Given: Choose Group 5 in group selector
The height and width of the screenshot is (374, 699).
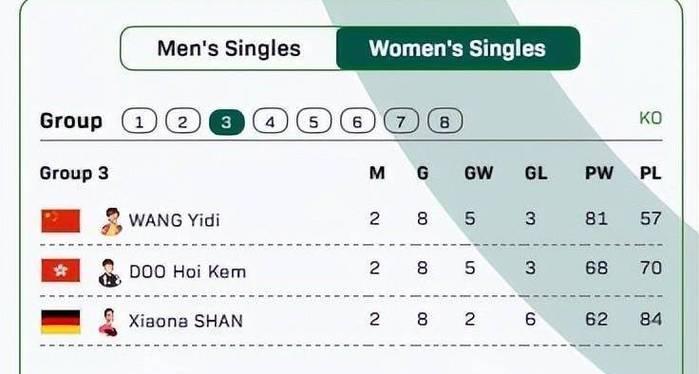Looking at the screenshot, I should 314,121.
